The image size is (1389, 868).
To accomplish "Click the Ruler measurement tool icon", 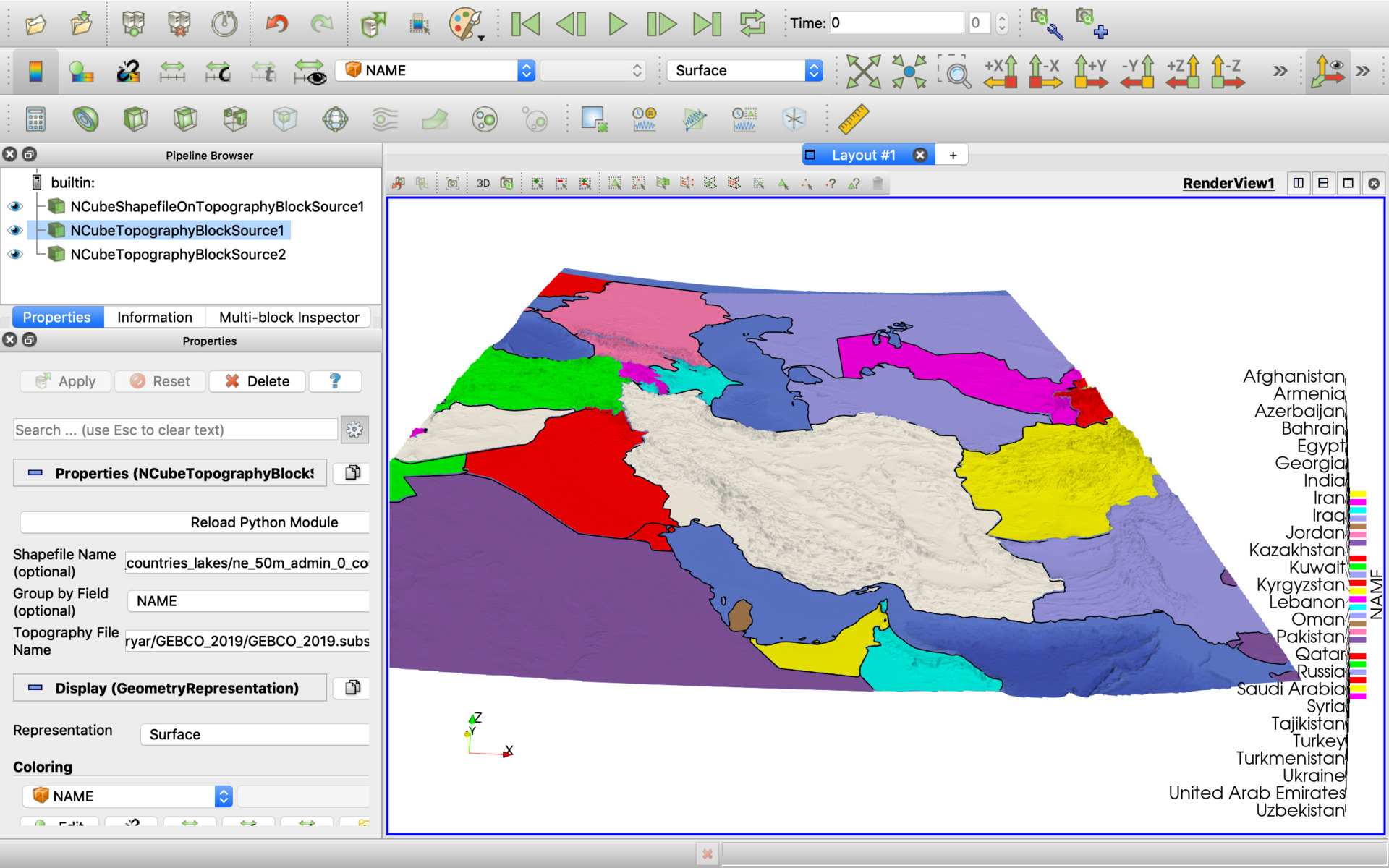I will pos(853,119).
